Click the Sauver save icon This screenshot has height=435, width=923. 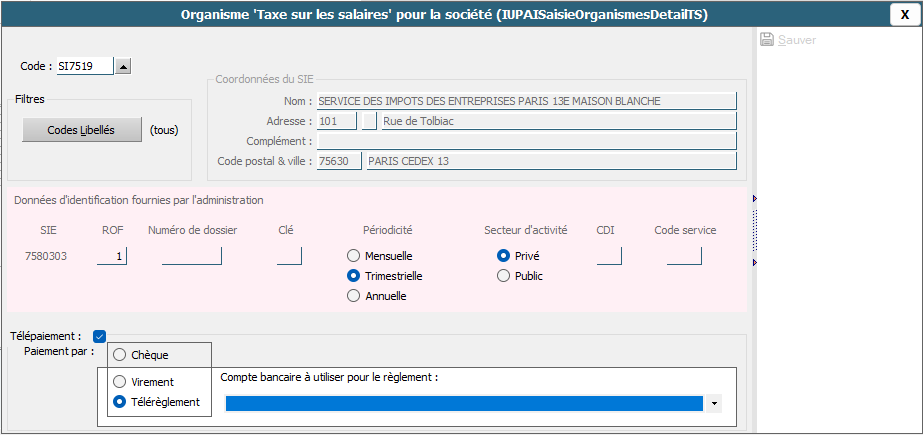click(767, 40)
